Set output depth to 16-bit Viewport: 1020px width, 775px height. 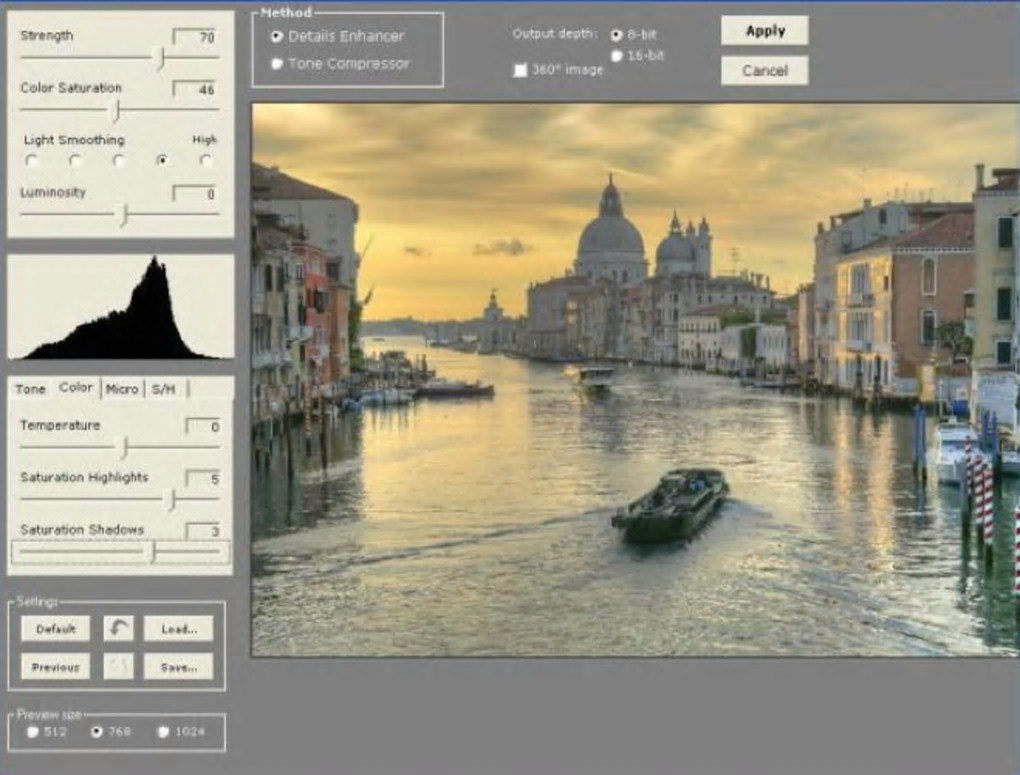click(x=616, y=56)
